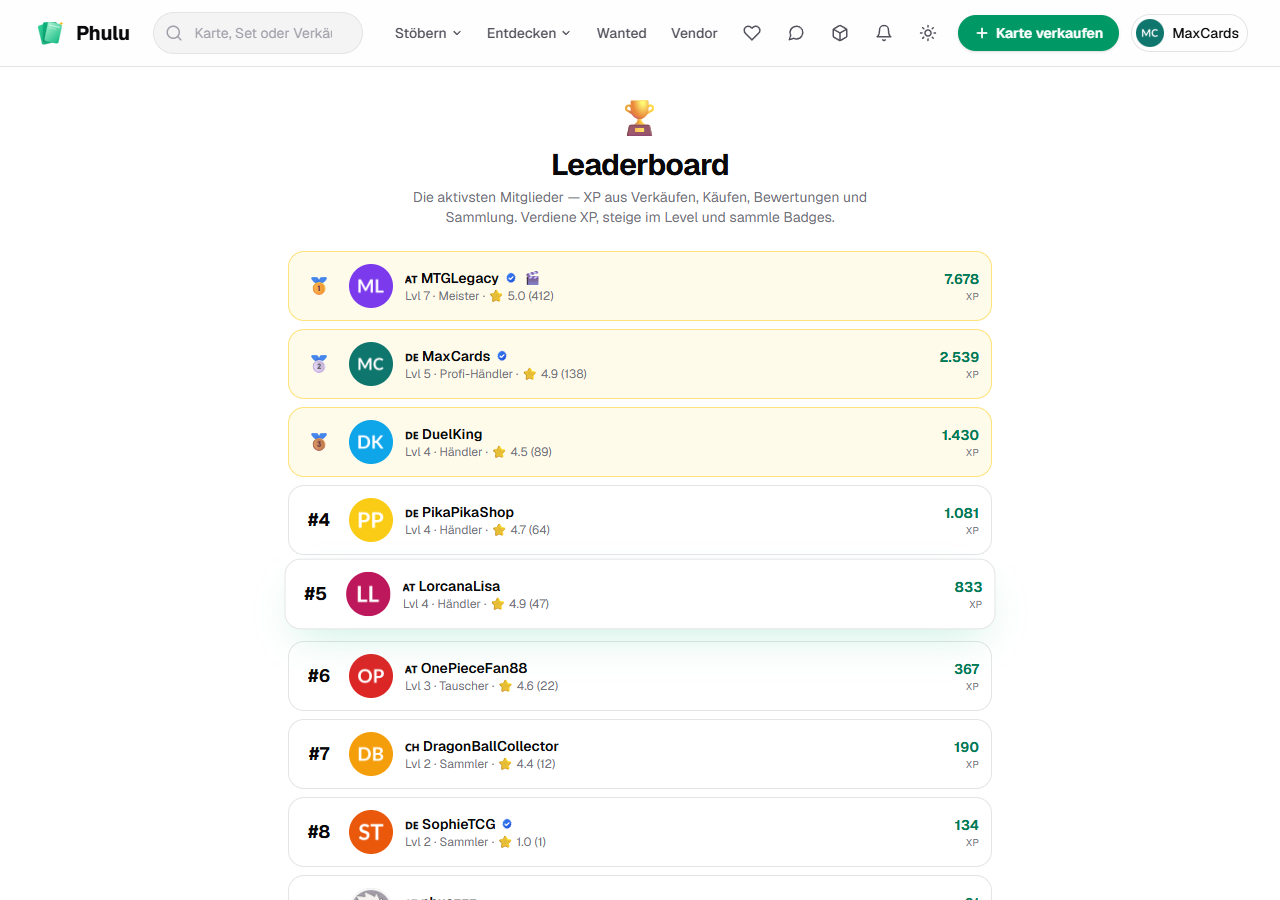Click the #5 rank label
Screen dimensions: 1280x900
[316, 594]
